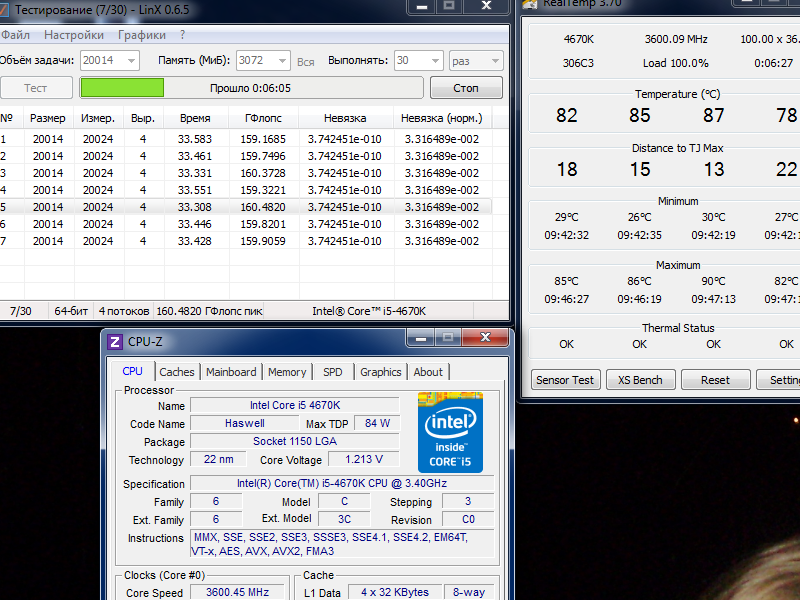Click the Specification field in CPU-Z

pyautogui.click(x=342, y=483)
